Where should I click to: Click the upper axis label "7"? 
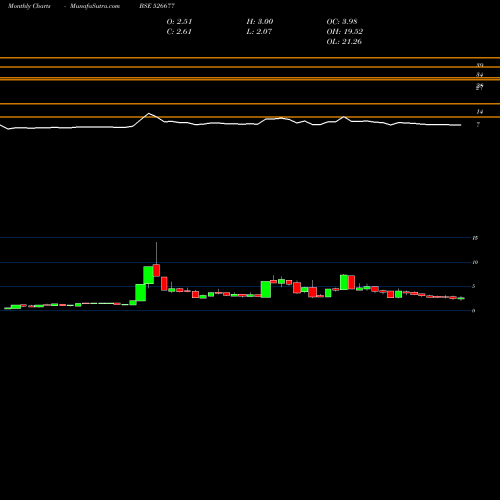(x=478, y=125)
